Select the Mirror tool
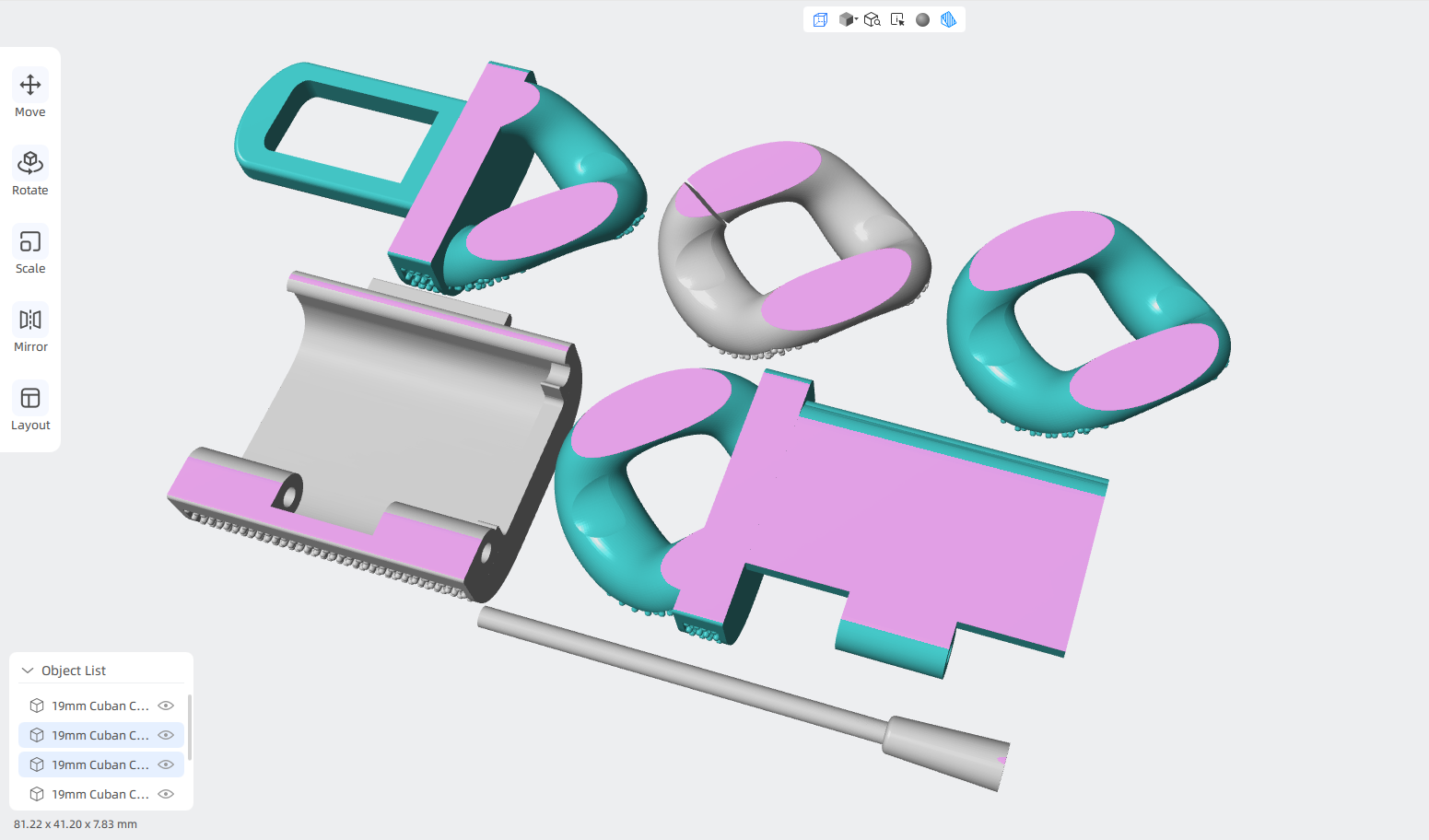1429x840 pixels. 30,329
